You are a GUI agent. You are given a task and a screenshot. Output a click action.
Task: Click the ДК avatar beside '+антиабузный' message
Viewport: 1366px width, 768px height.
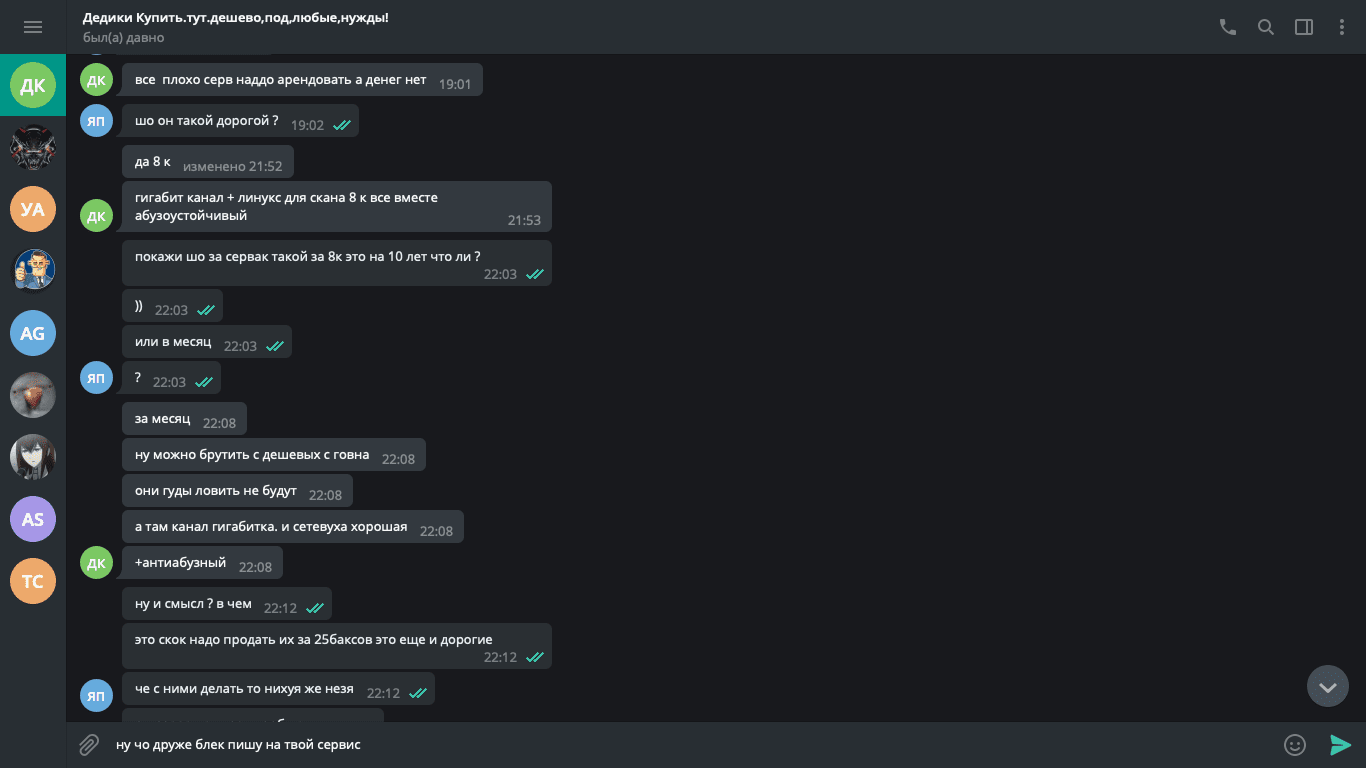pos(96,563)
